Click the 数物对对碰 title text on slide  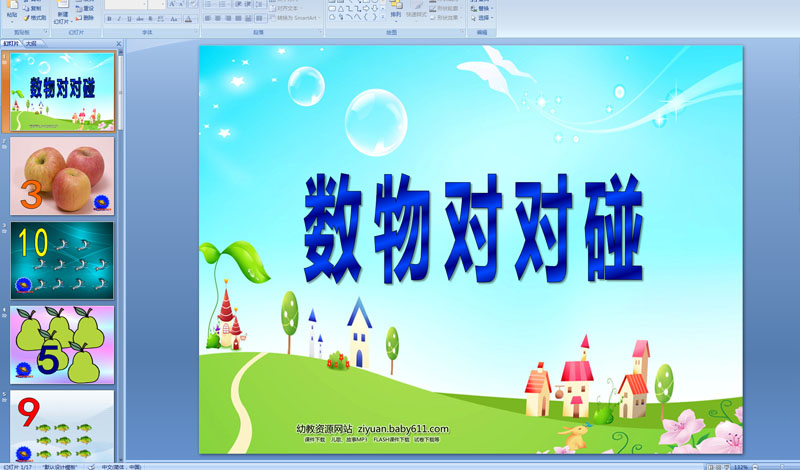coord(470,229)
